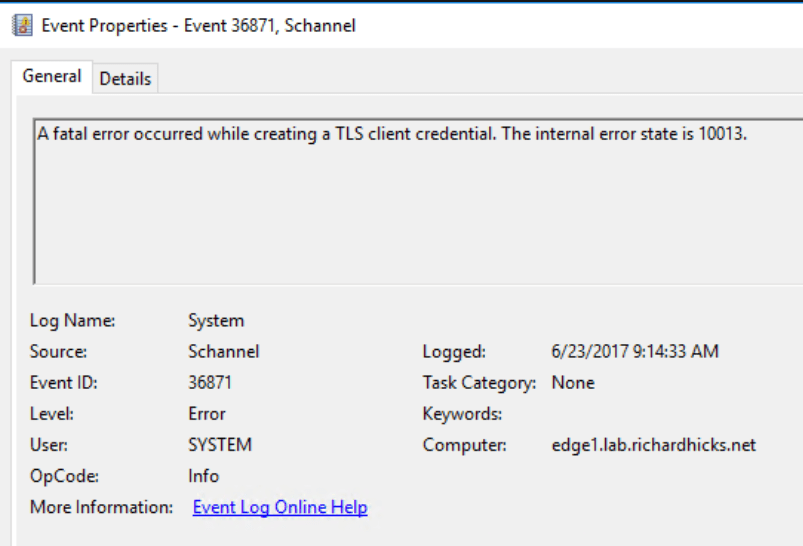This screenshot has width=803, height=546.
Task: Click the Event Properties title bar text
Action: [198, 26]
